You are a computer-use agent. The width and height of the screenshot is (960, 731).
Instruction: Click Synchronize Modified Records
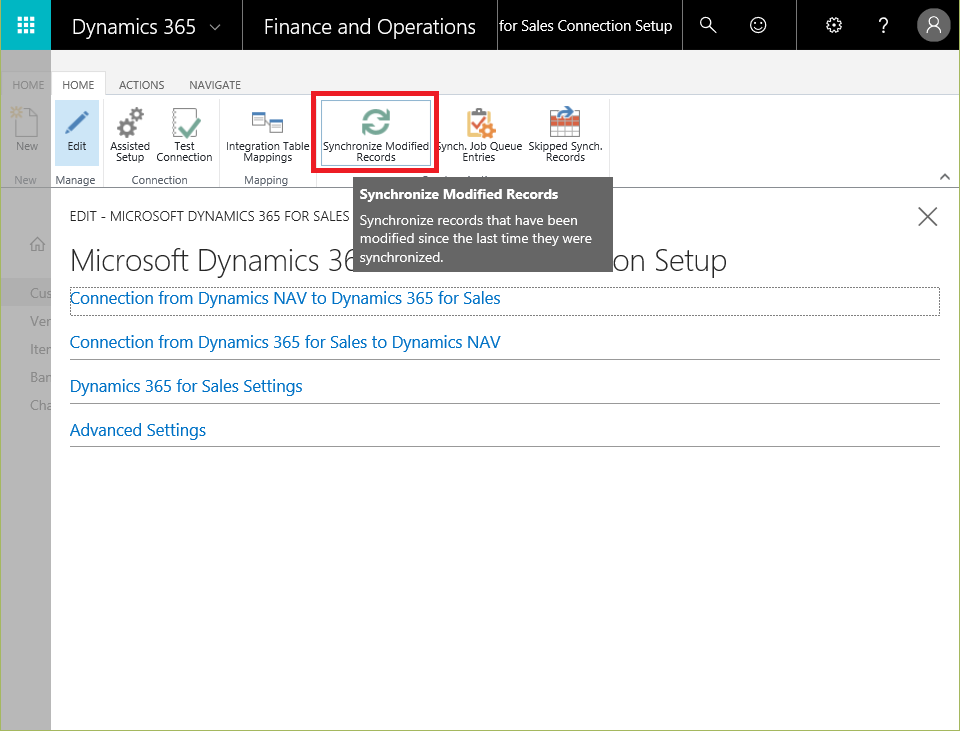click(376, 133)
